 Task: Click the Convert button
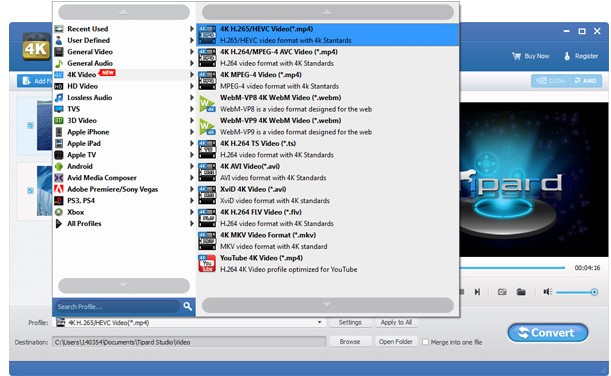(x=547, y=333)
